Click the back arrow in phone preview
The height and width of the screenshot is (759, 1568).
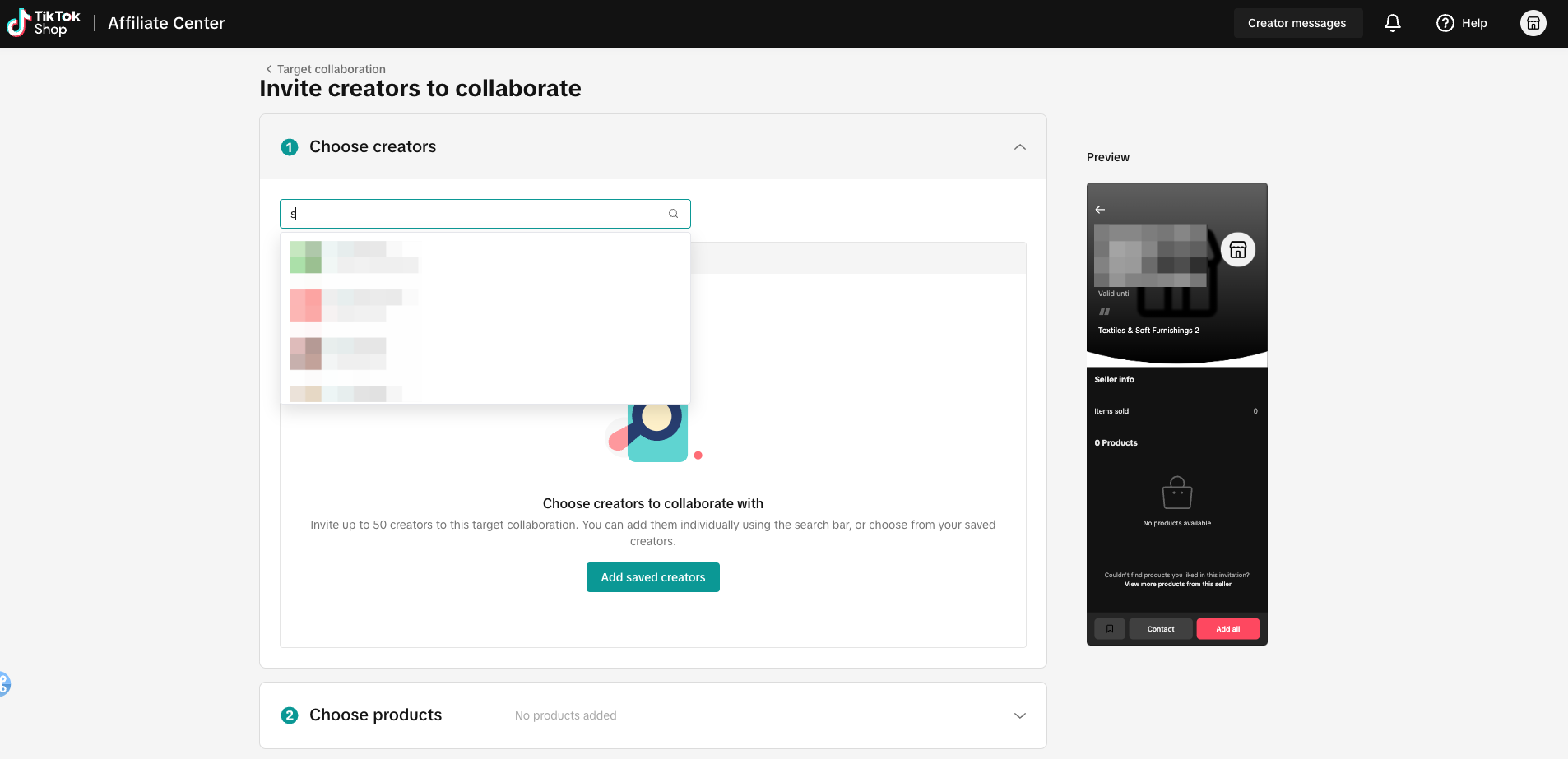point(1100,210)
